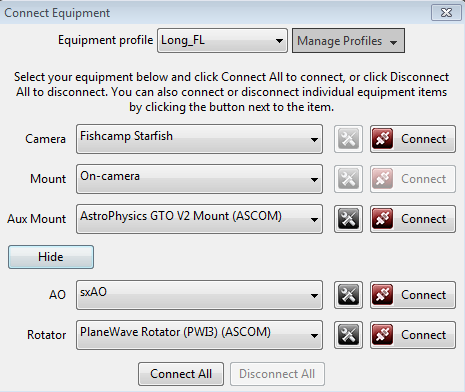Expand the Aux Mount AstroPhysics dropdown
Screen dimensions: 465x392
click(x=199, y=219)
